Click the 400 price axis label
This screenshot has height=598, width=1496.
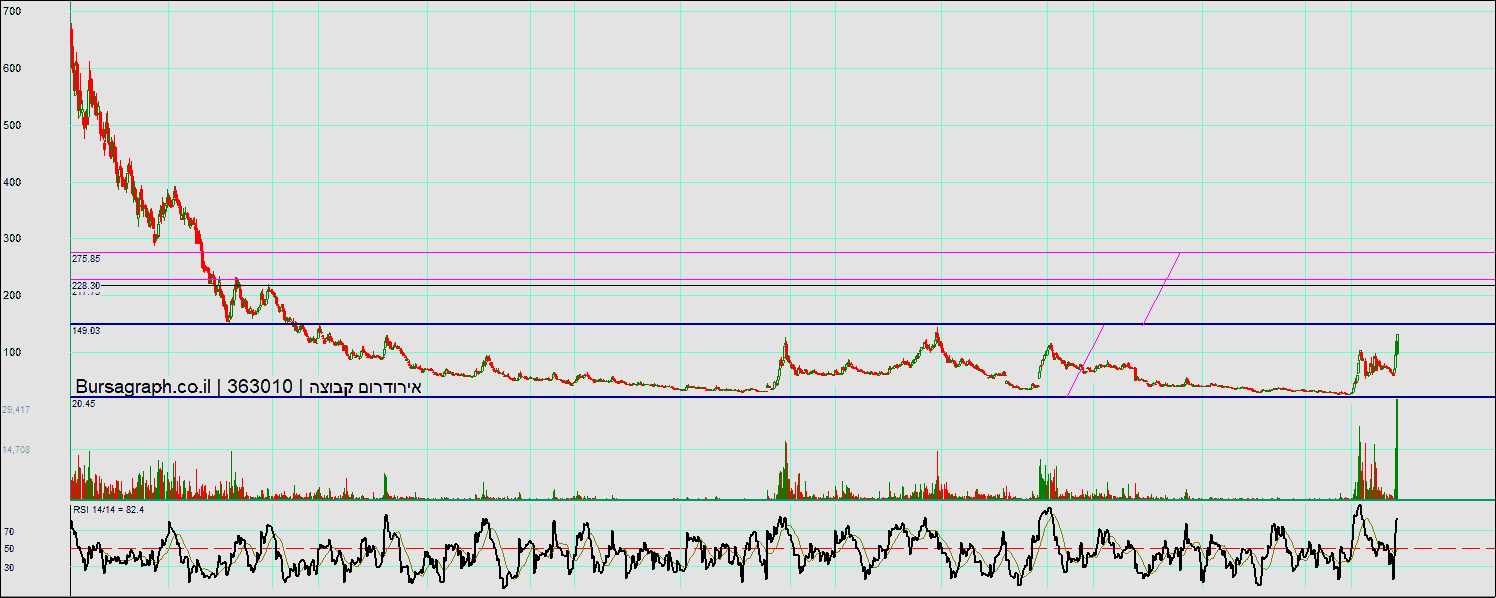click(11, 182)
